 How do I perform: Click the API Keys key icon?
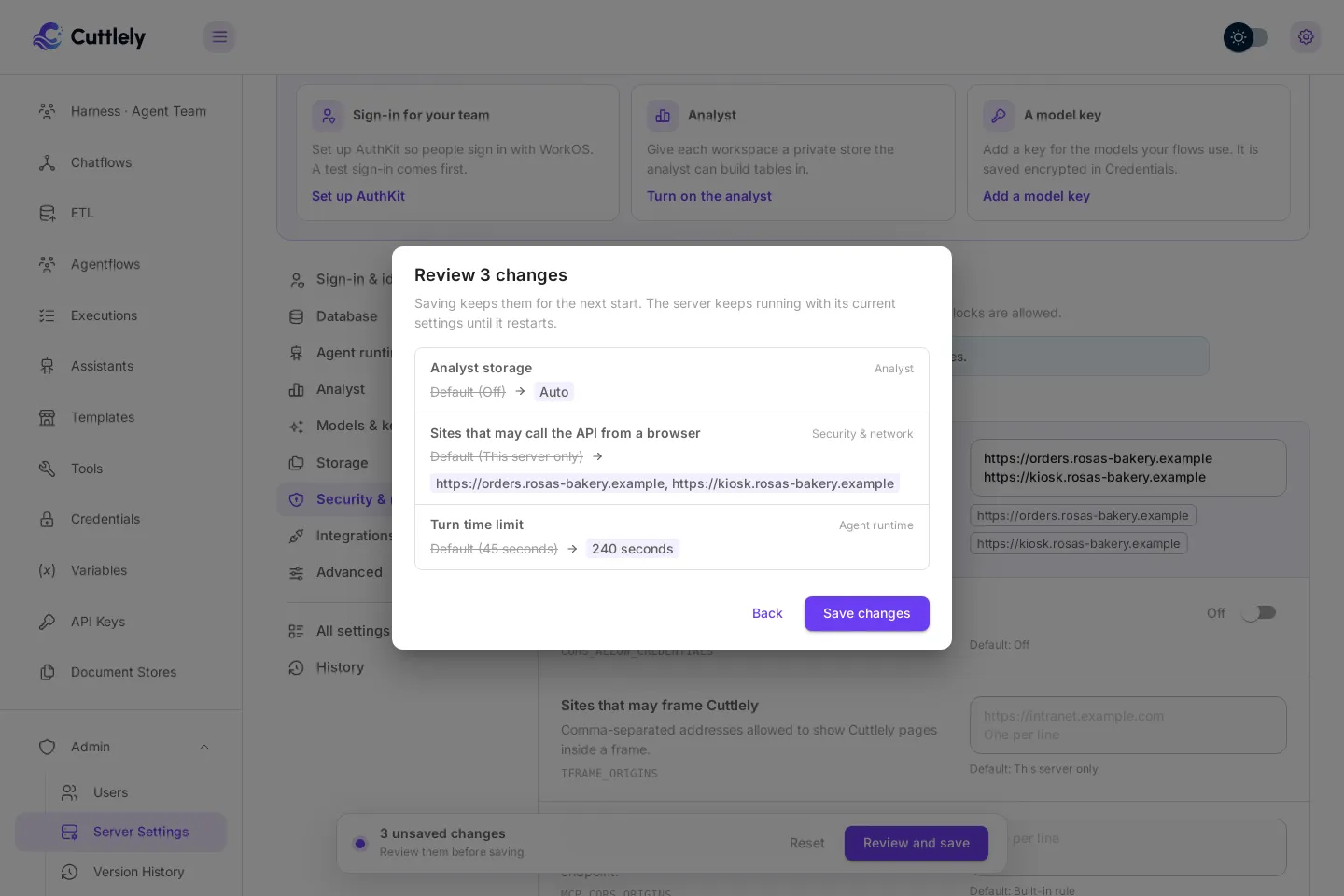pos(47,622)
